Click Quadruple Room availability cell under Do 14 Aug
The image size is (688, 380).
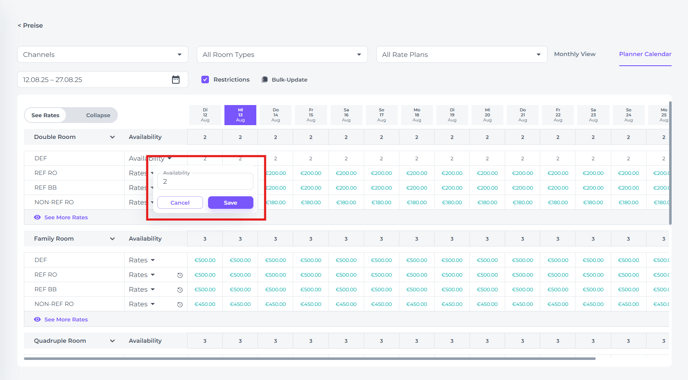point(276,341)
